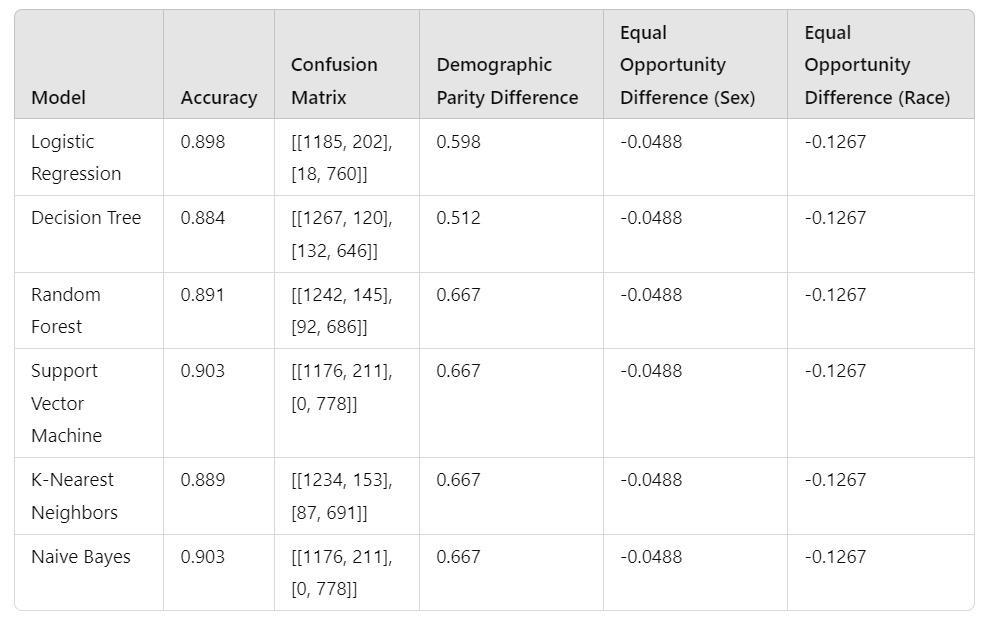This screenshot has width=986, height=619.
Task: Click the Accuracy column header
Action: coord(218,97)
